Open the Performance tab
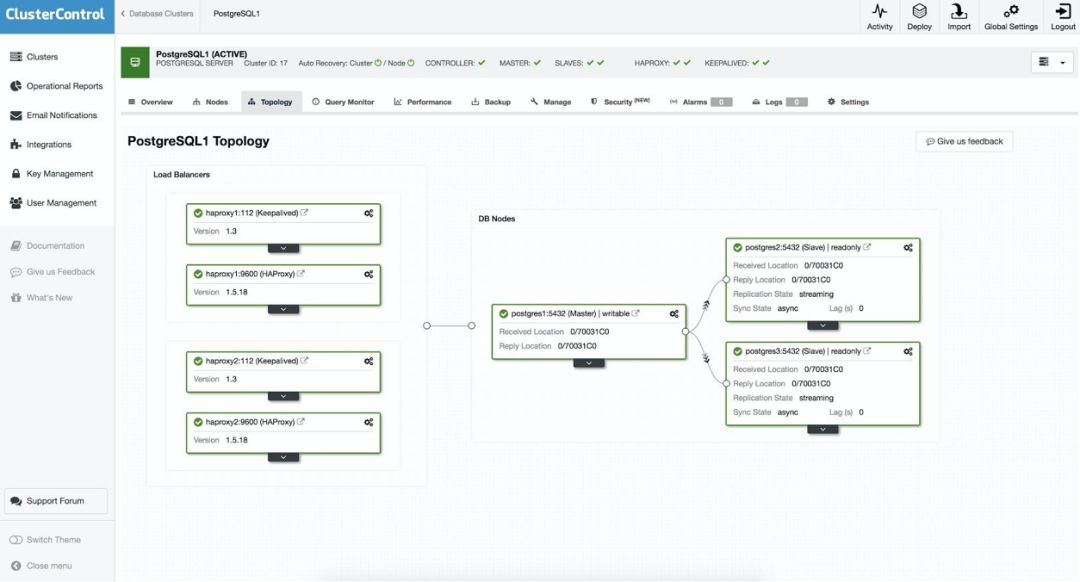 pyautogui.click(x=423, y=102)
